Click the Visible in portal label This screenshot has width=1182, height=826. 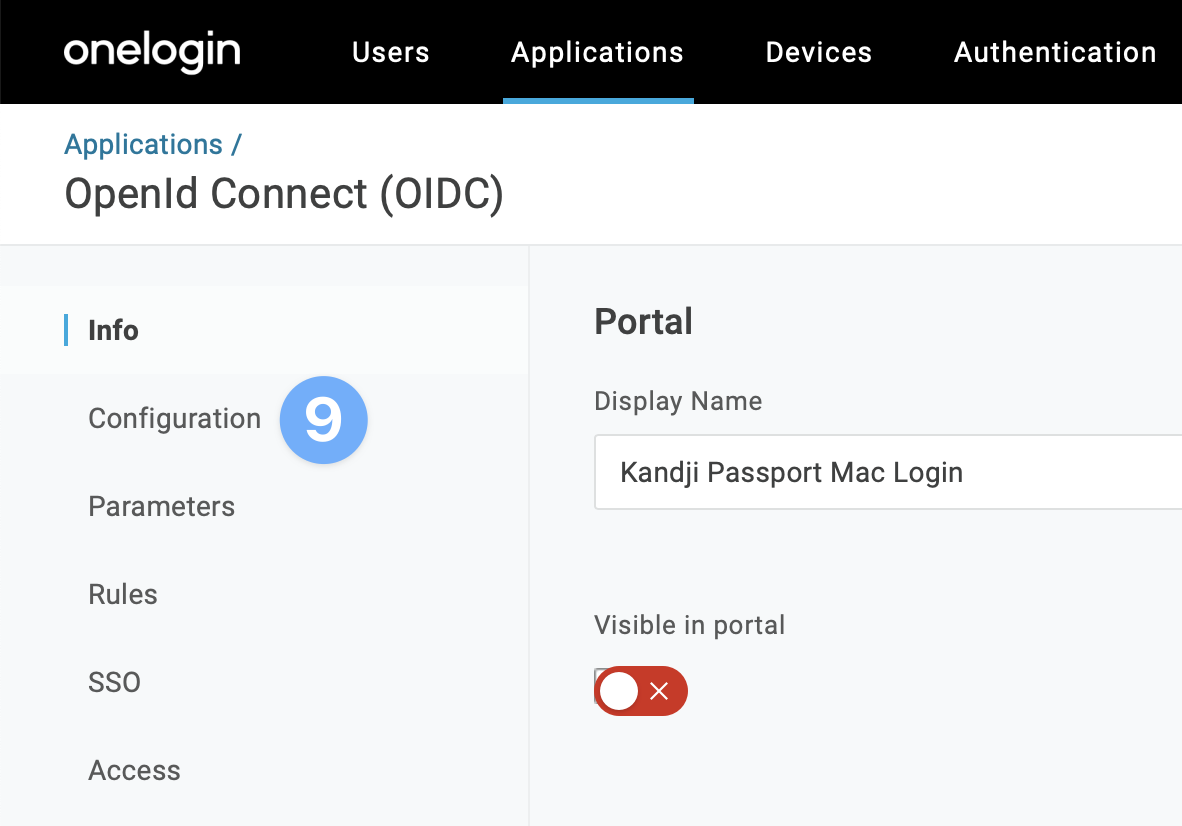[x=689, y=625]
